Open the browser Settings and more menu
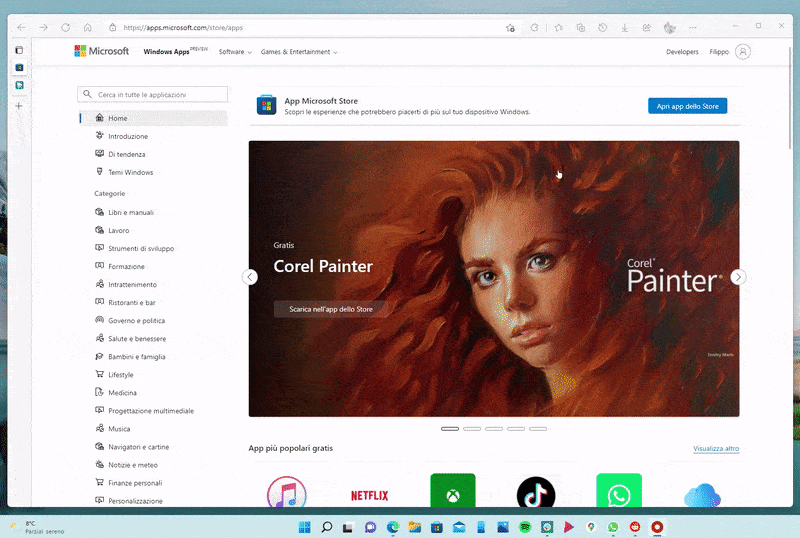Viewport: 800px width, 538px height. [x=692, y=28]
